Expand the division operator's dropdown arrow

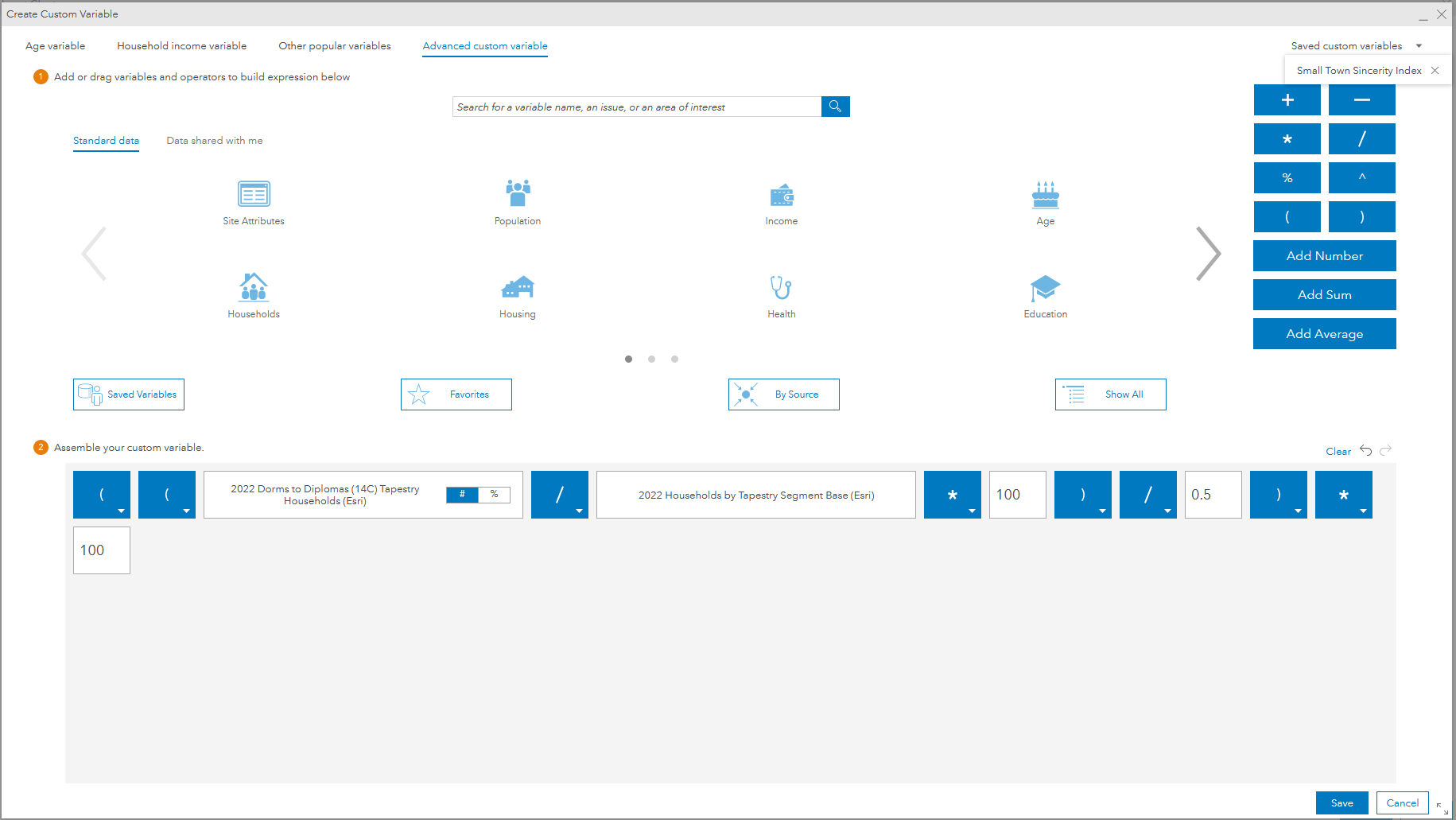pyautogui.click(x=580, y=511)
